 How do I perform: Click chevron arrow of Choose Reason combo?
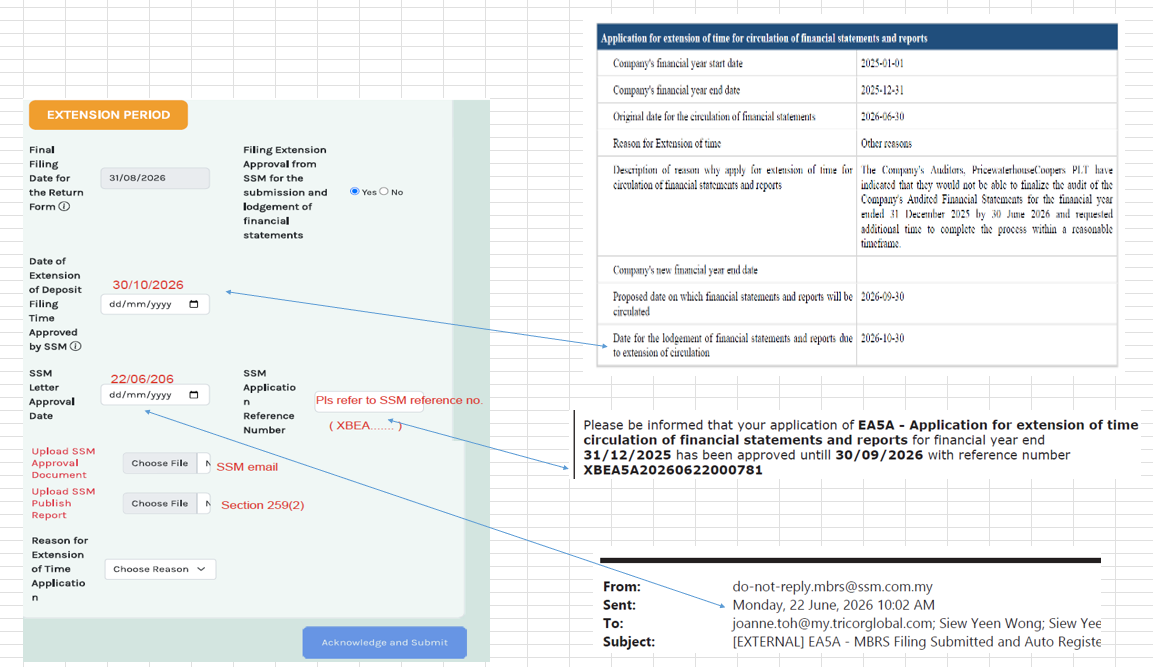coord(201,569)
